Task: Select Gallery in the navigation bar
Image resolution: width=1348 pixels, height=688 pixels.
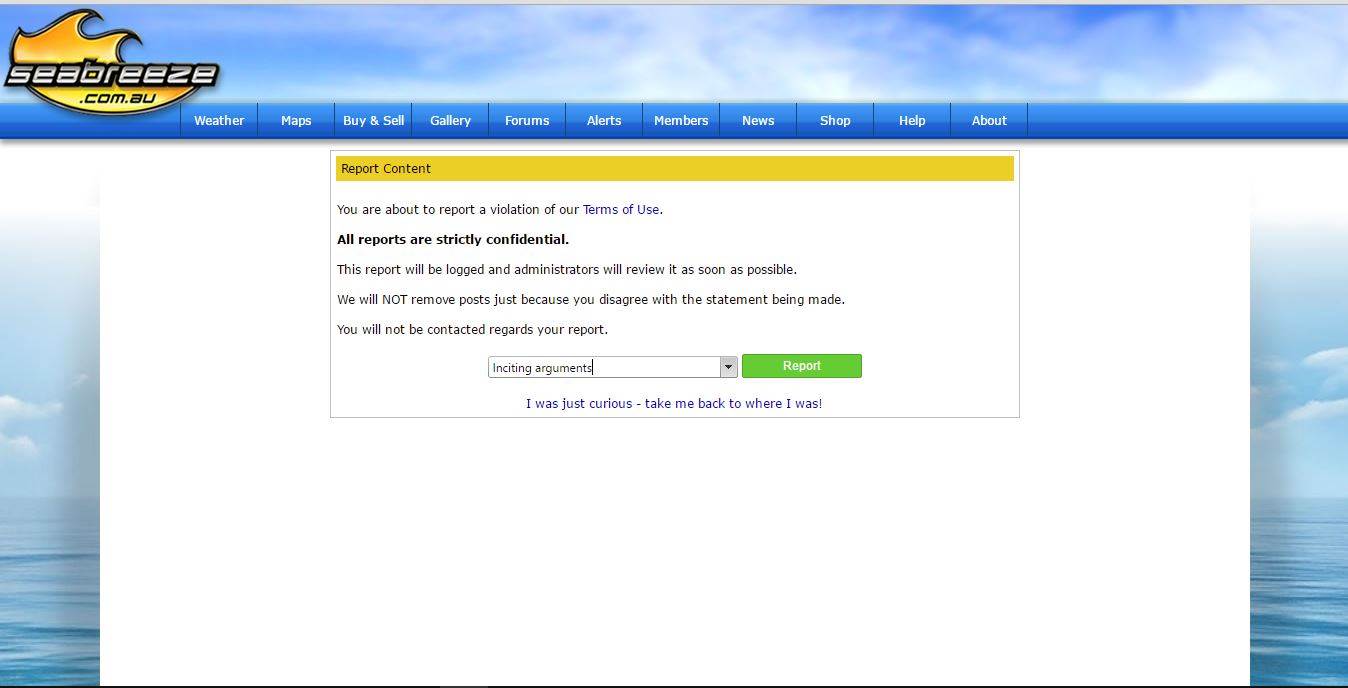Action: click(x=450, y=120)
